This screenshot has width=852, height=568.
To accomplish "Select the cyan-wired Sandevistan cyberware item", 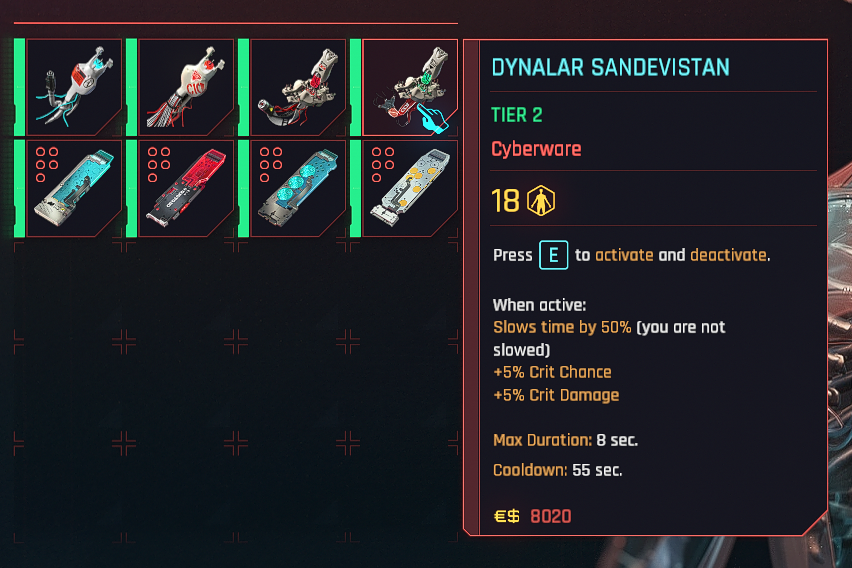I will click(x=74, y=88).
